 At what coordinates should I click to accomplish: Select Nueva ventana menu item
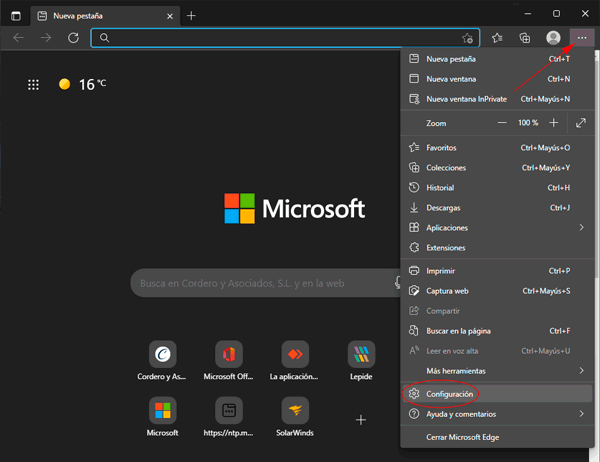click(496, 79)
